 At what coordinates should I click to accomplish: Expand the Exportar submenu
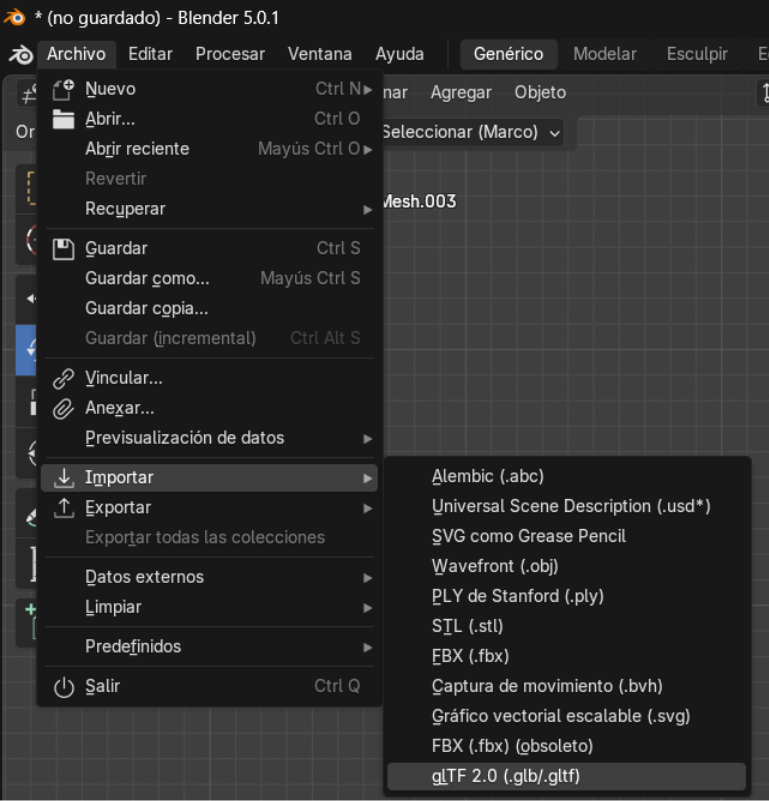(x=209, y=508)
